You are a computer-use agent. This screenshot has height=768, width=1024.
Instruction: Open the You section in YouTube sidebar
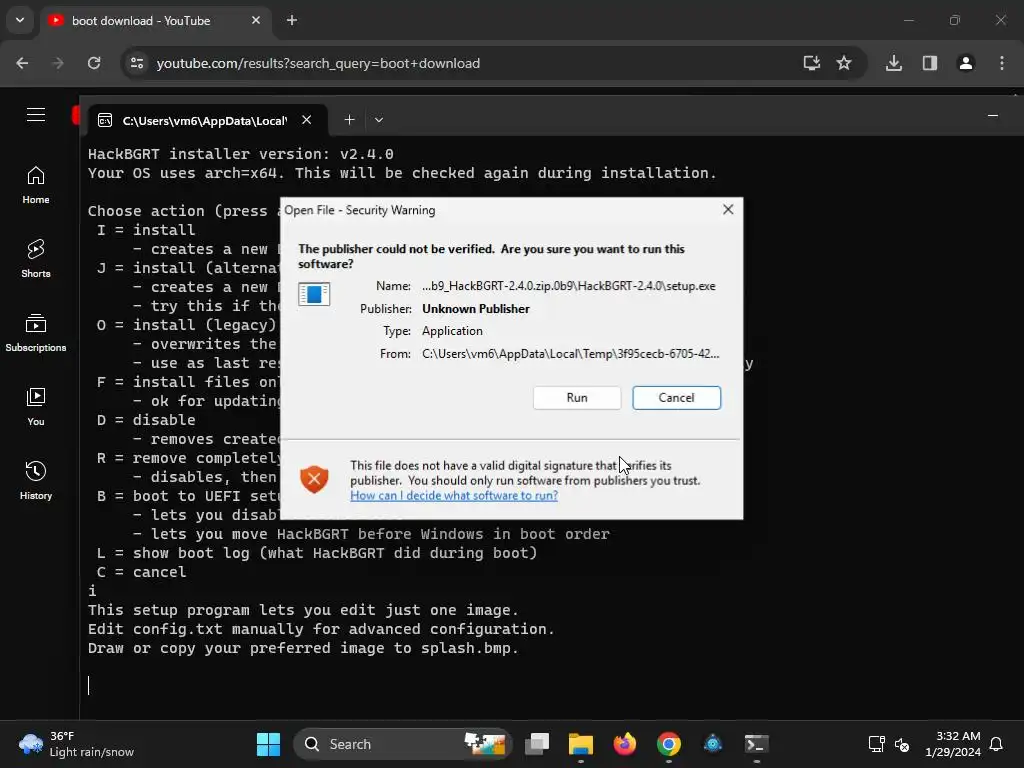click(36, 406)
